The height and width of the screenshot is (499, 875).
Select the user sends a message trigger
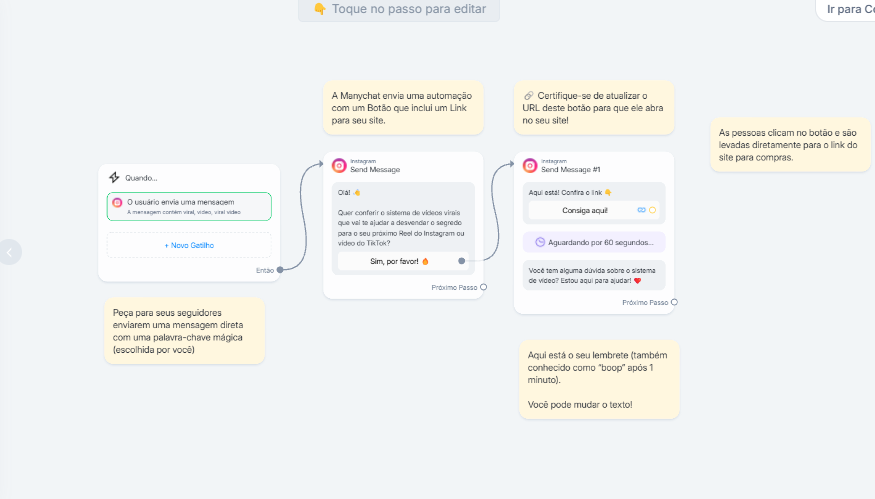pos(189,206)
